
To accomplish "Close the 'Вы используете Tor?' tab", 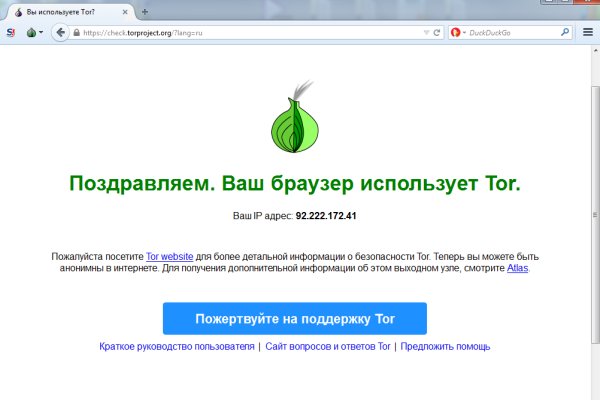I will click(x=127, y=10).
